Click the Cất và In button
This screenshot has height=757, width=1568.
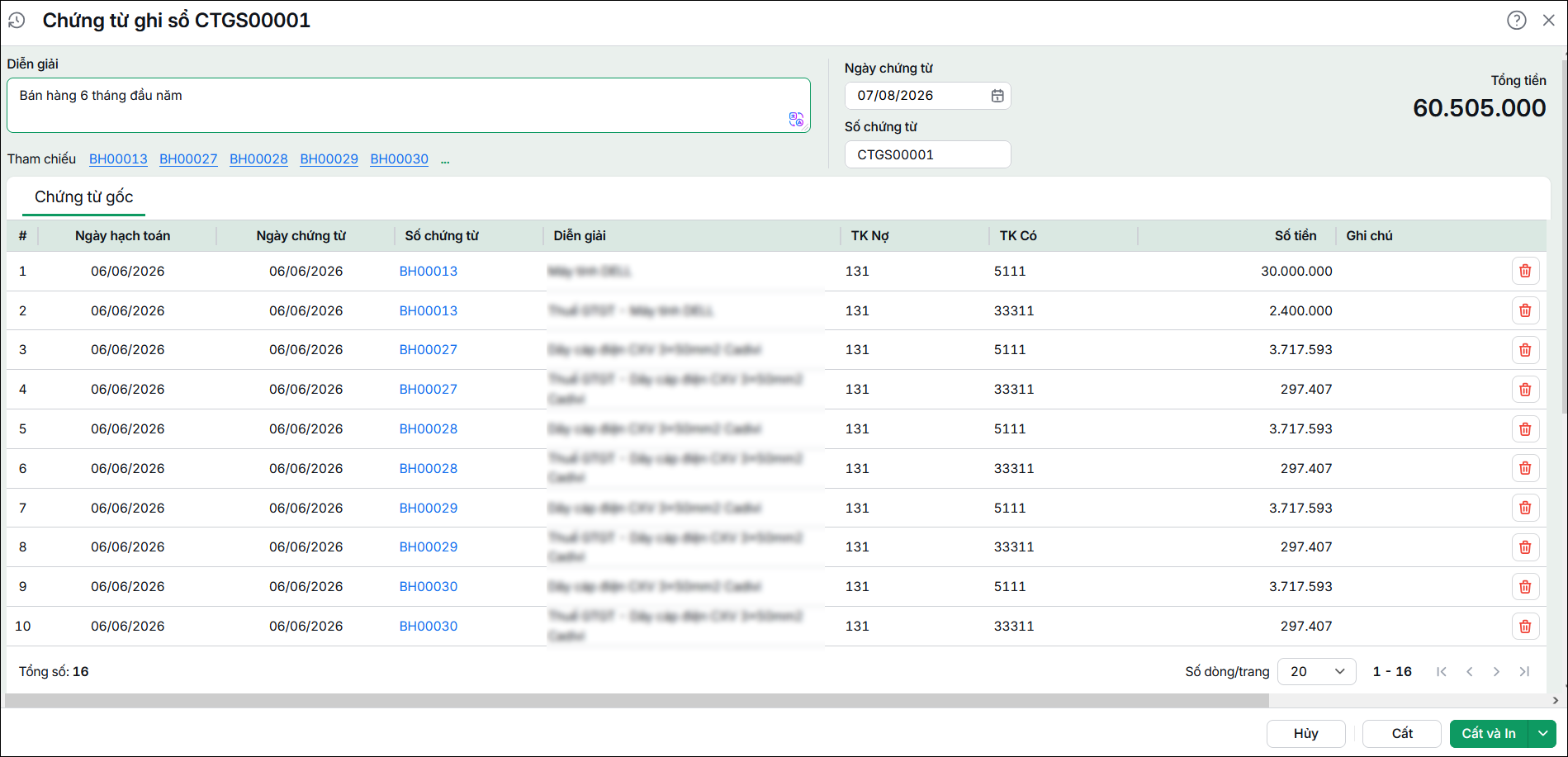1489,734
